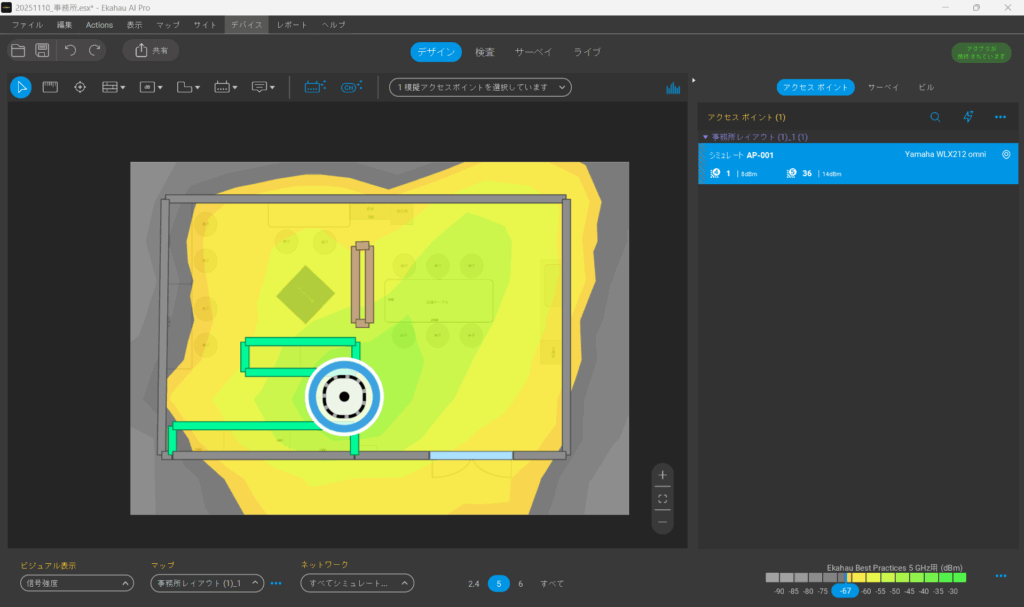Open the すべてシミュレート network dropdown
Screen dimensions: 1024x607
tap(357, 583)
